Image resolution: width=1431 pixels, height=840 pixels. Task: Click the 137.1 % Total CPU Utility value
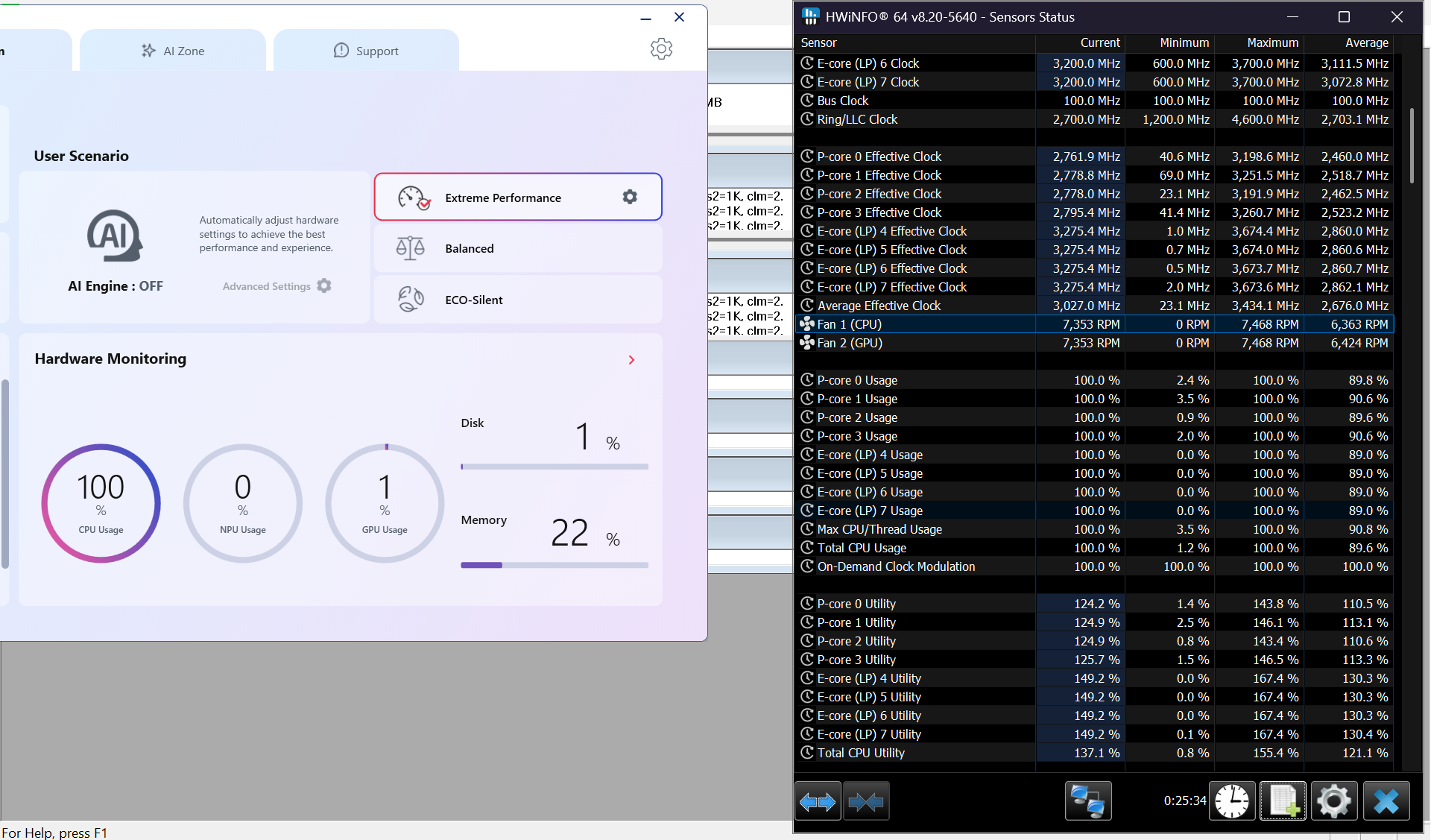(x=1096, y=753)
